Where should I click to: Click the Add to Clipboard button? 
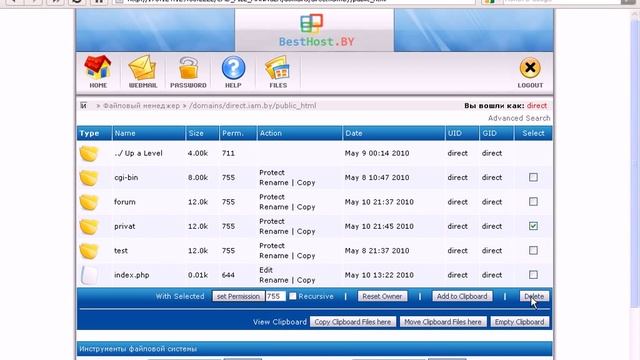click(x=462, y=296)
